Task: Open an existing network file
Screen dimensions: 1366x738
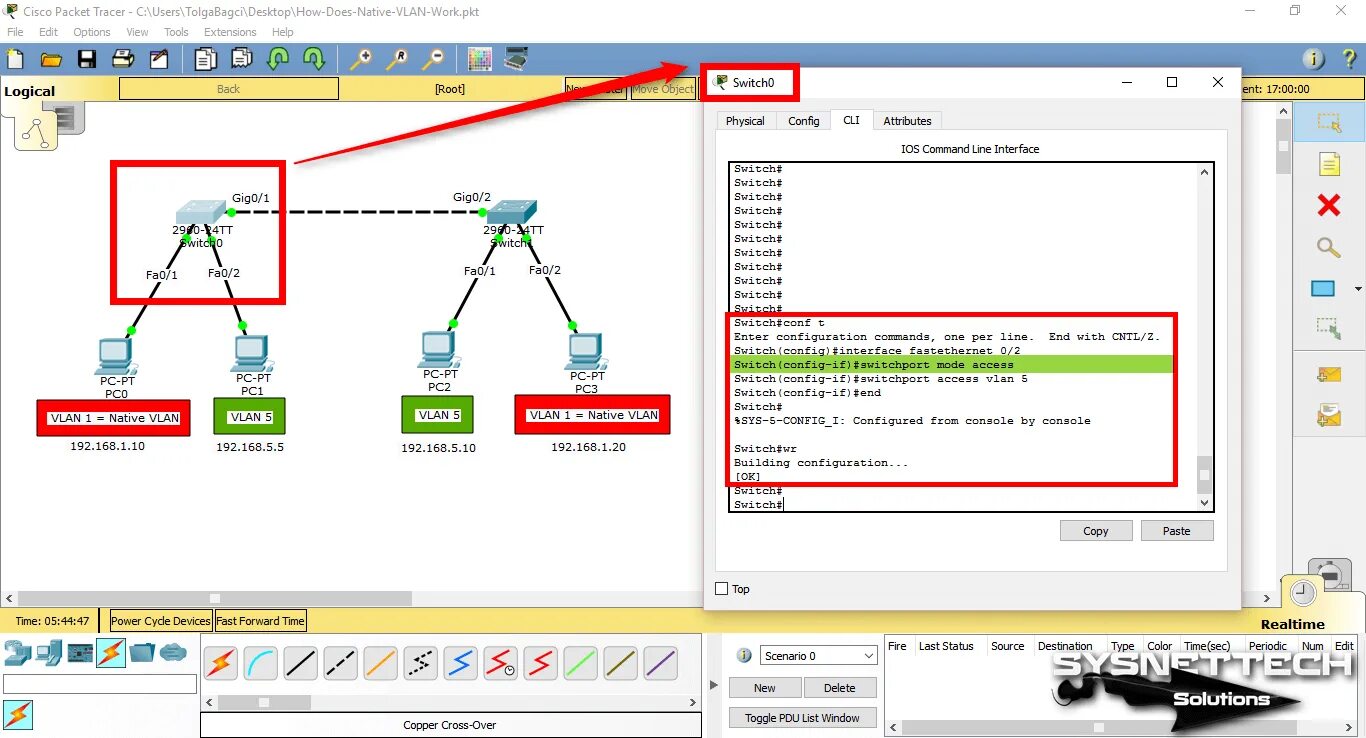Action: 51,59
